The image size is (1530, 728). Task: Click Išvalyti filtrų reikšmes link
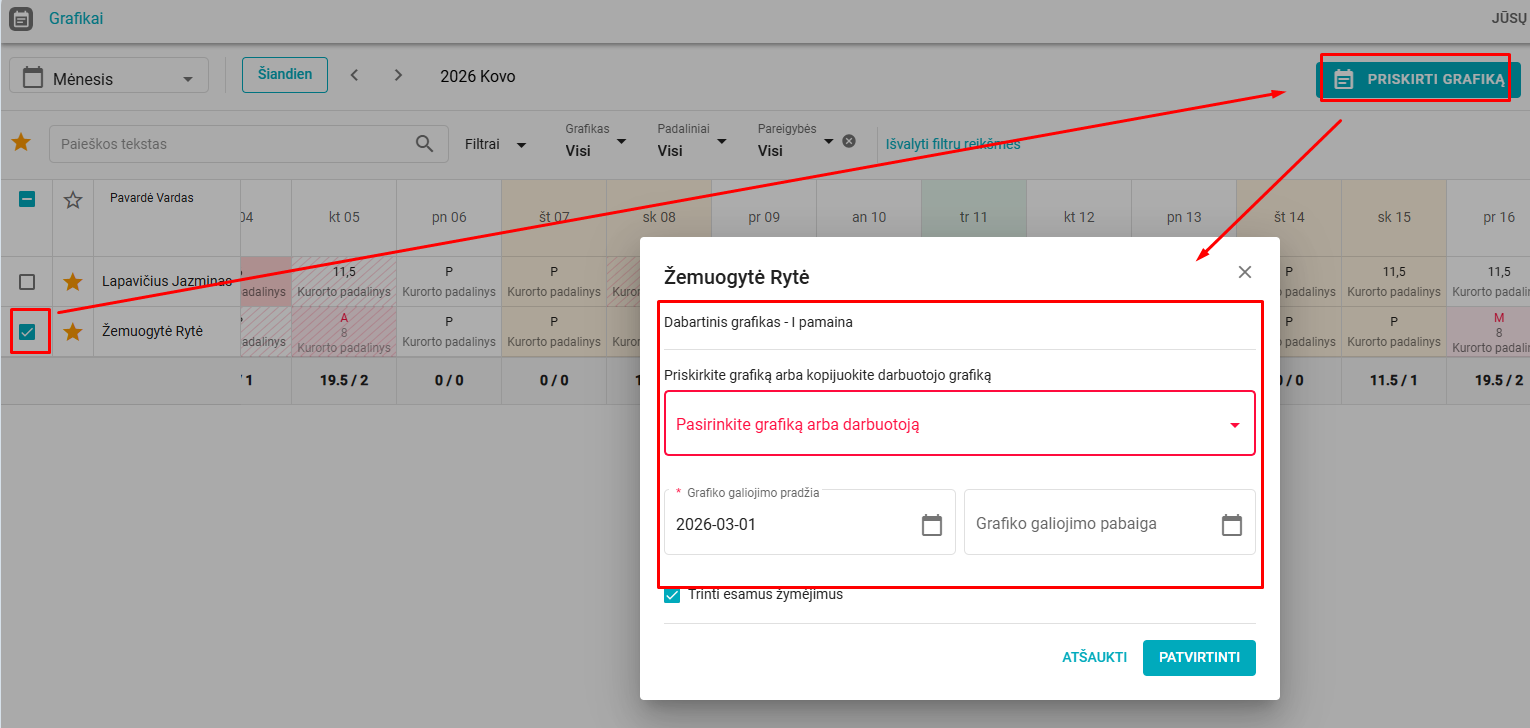pyautogui.click(x=953, y=144)
